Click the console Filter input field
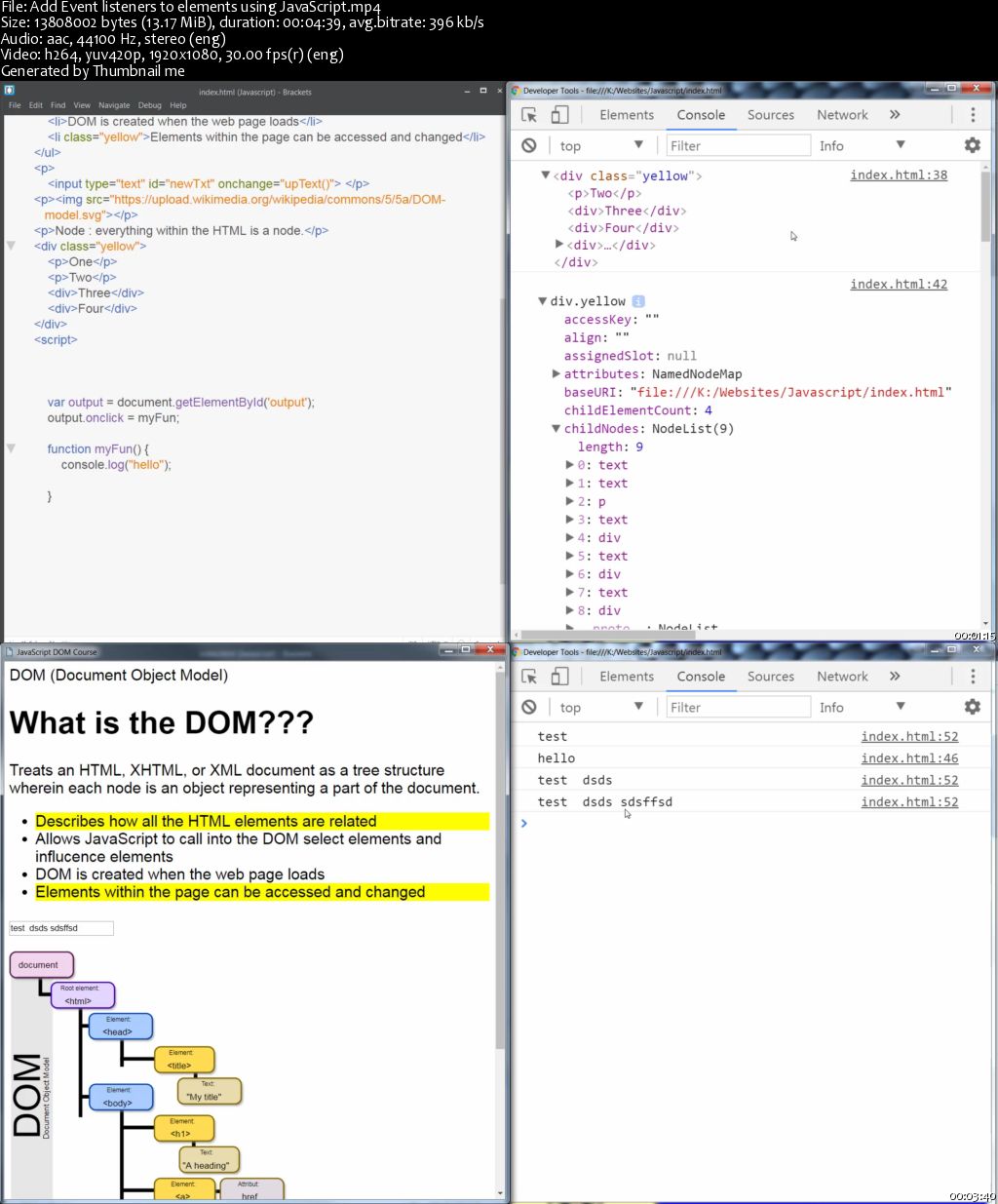The width and height of the screenshot is (998, 1204). (x=738, y=144)
